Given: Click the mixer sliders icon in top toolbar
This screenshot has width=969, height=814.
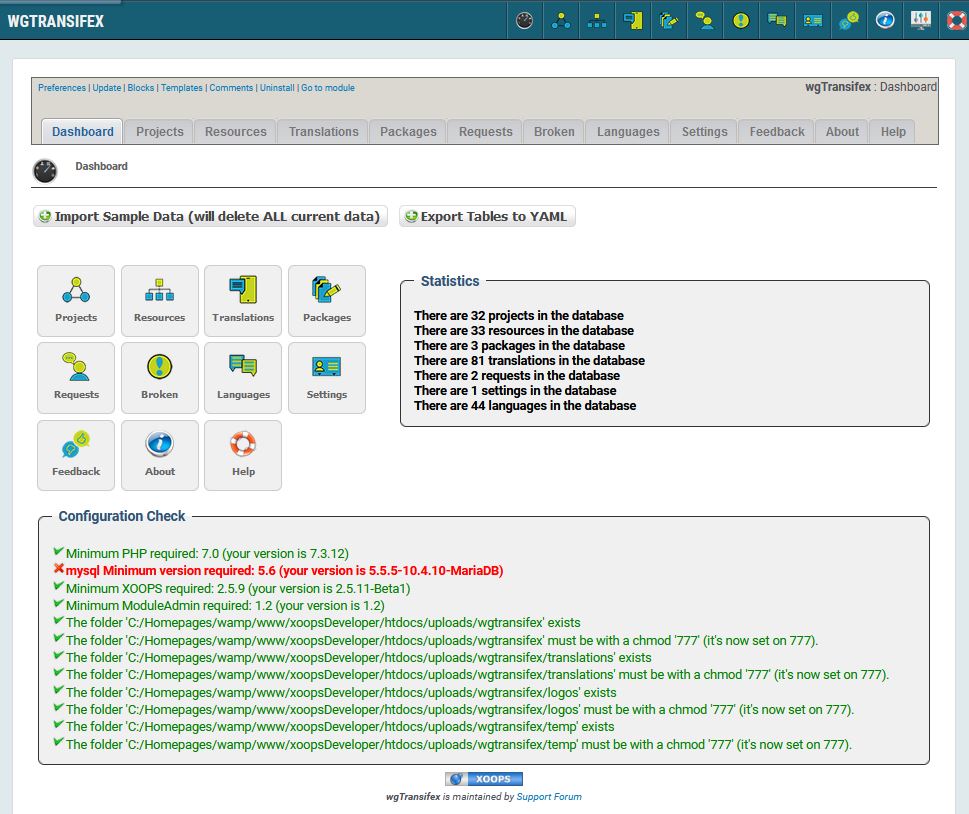Looking at the screenshot, I should tap(920, 20).
